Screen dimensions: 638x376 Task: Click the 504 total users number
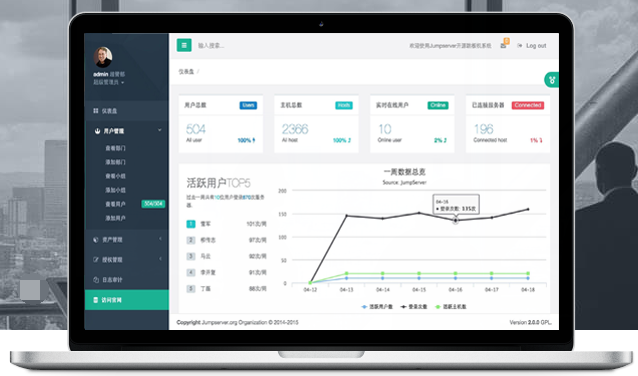(196, 129)
